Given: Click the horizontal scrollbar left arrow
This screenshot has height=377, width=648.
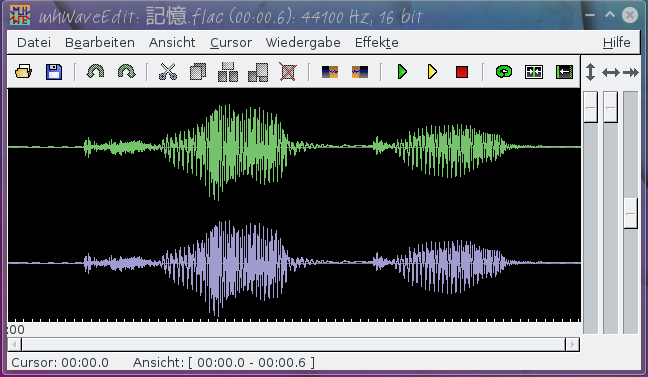Looking at the screenshot, I should pyautogui.click(x=14, y=344).
